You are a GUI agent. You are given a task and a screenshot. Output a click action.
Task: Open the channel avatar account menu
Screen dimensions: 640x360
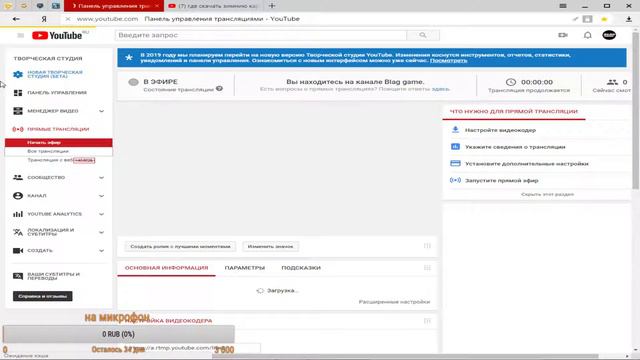click(x=609, y=35)
